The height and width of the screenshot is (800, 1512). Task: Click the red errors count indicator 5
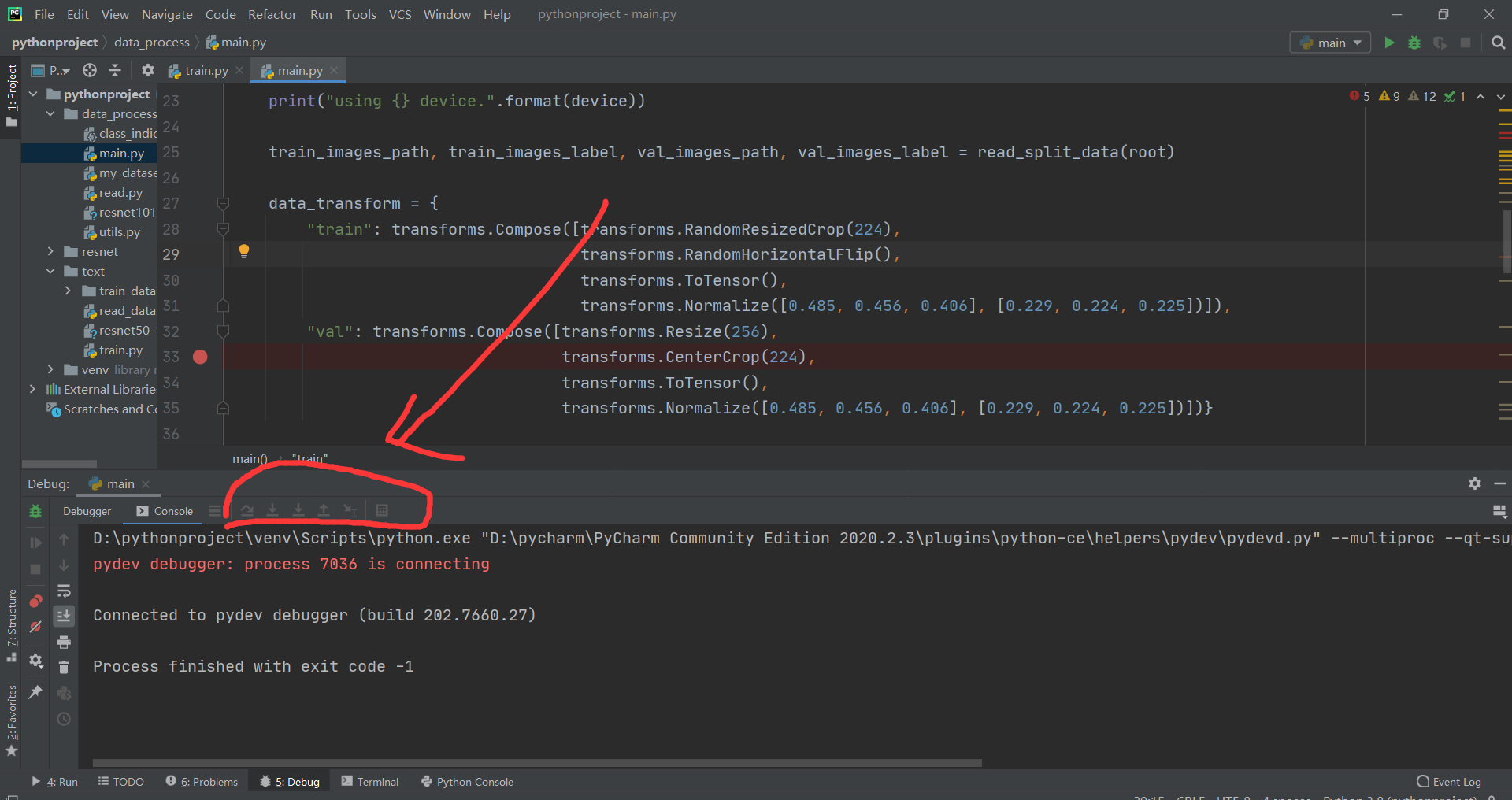point(1360,96)
